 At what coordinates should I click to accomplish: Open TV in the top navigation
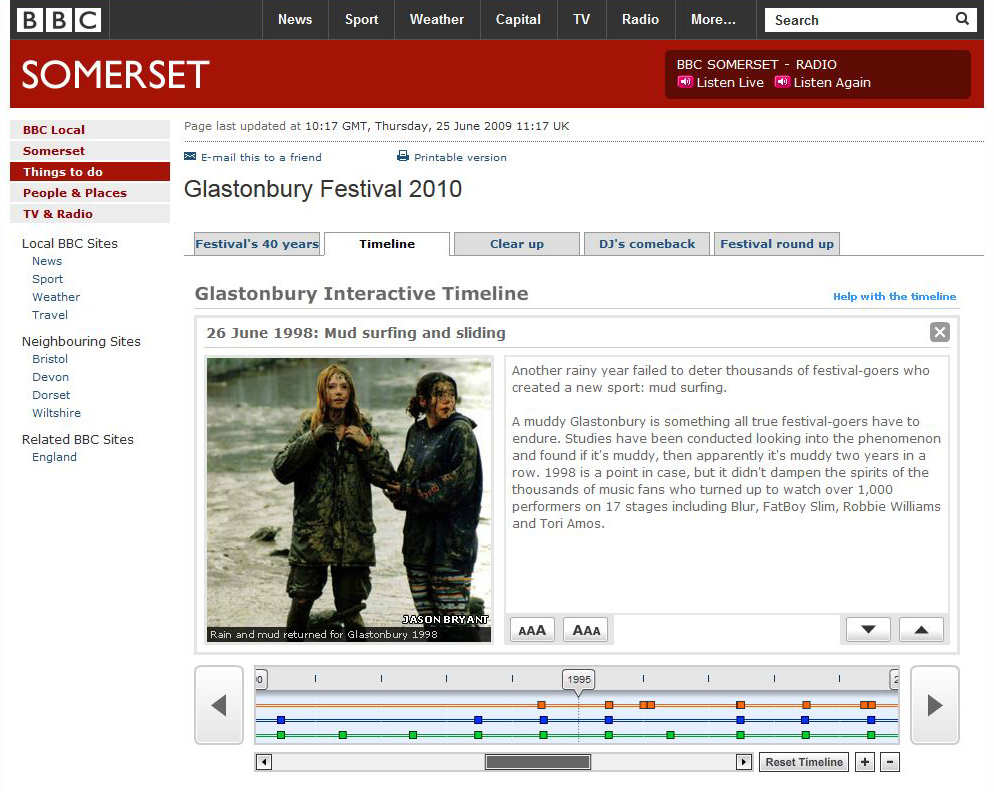coord(581,20)
